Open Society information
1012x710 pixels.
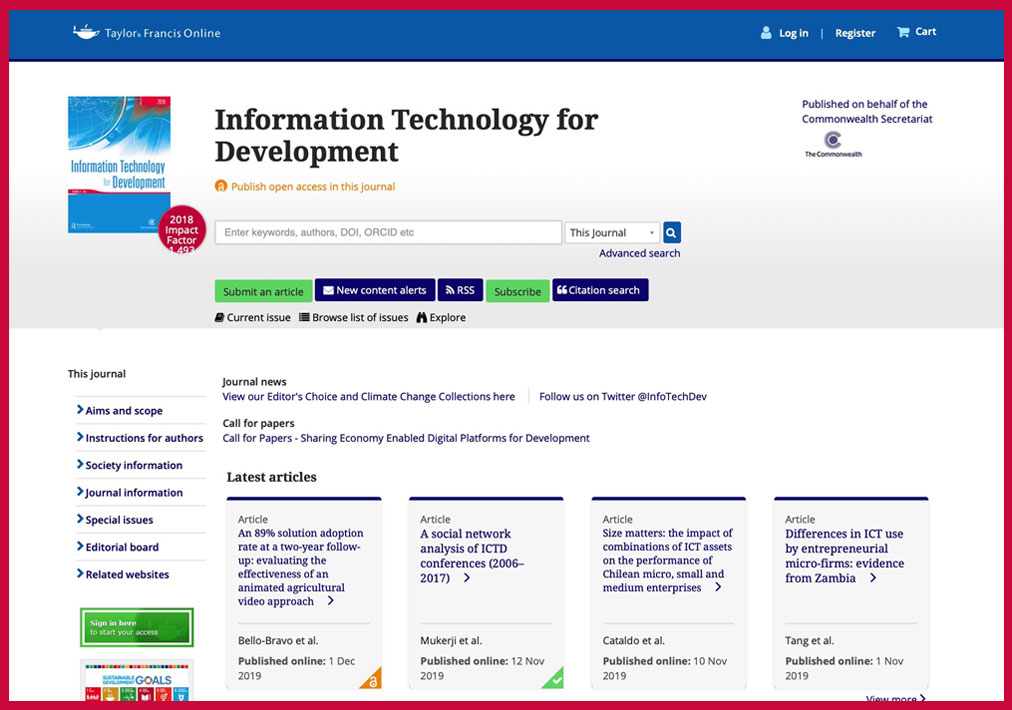(x=134, y=465)
